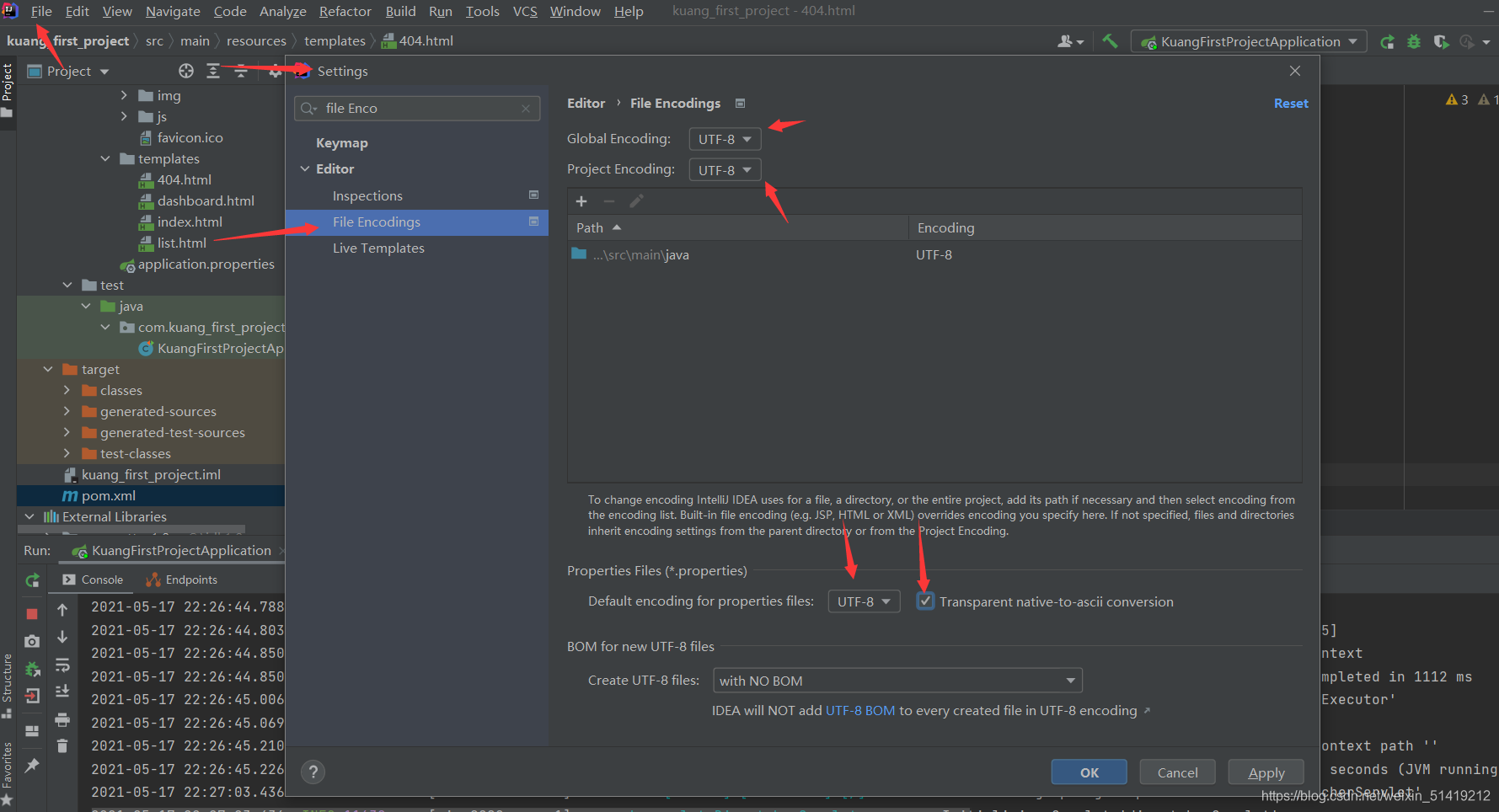Open the File menu
The image size is (1499, 812).
coord(40,11)
